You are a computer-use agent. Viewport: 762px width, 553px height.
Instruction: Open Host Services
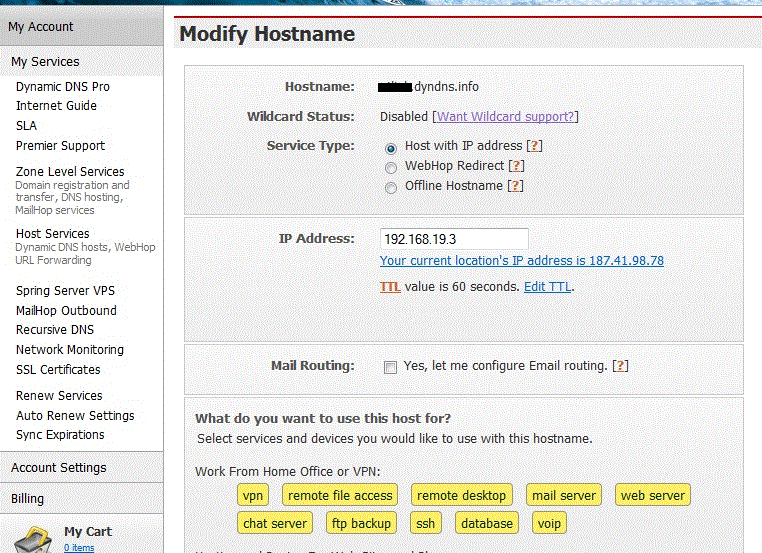(x=52, y=234)
